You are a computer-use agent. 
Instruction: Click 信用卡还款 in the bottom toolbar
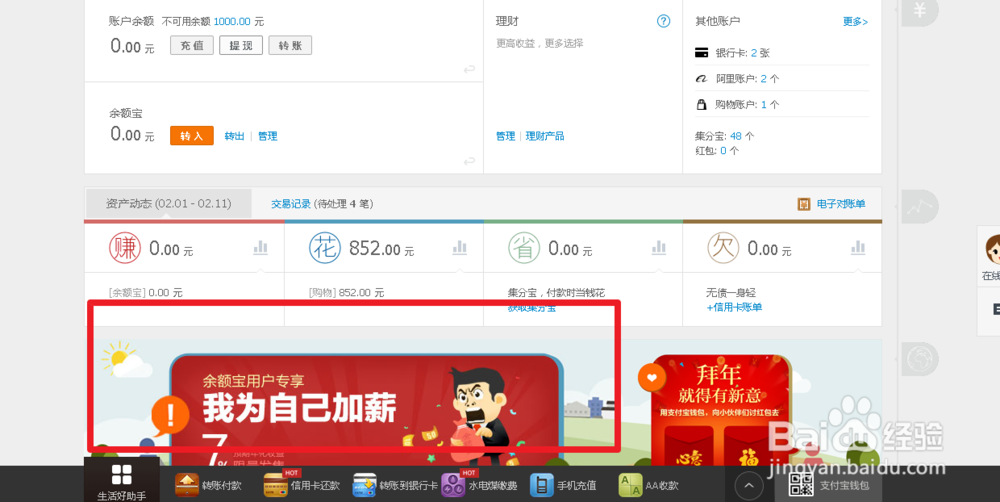click(302, 485)
